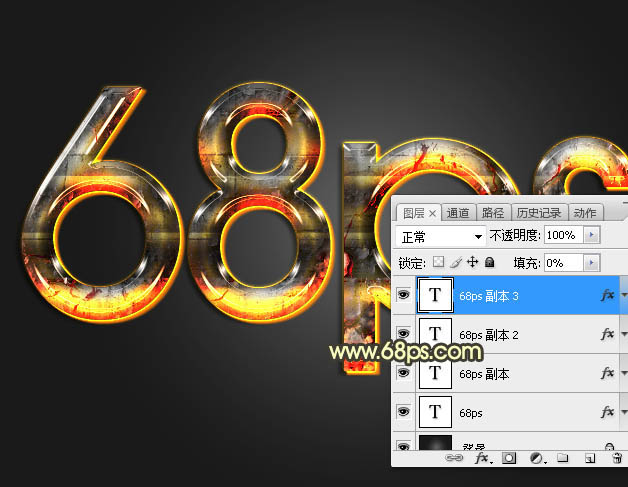The width and height of the screenshot is (628, 487).
Task: Switch to the 通道 tab
Action: 458,213
